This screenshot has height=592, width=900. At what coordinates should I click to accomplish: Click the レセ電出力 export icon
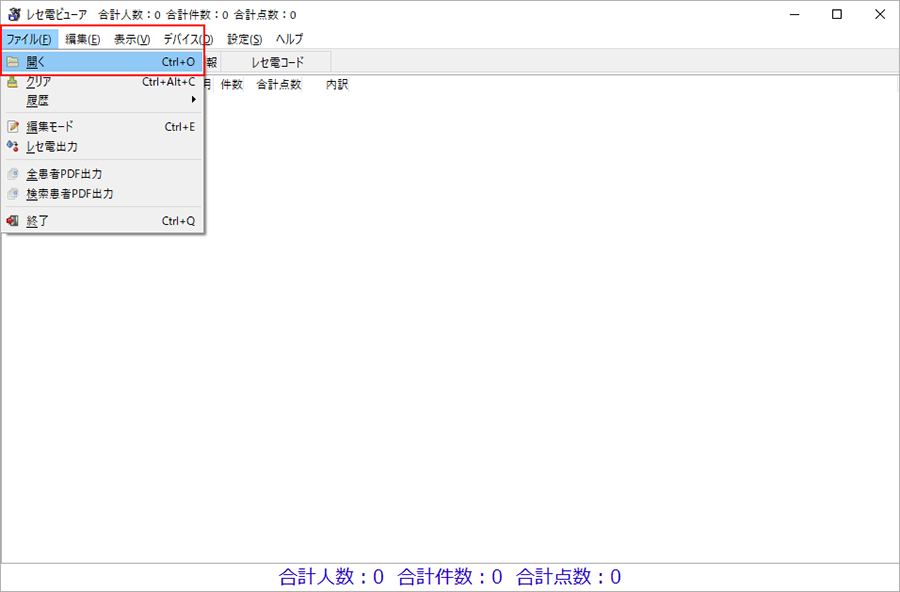click(13, 147)
